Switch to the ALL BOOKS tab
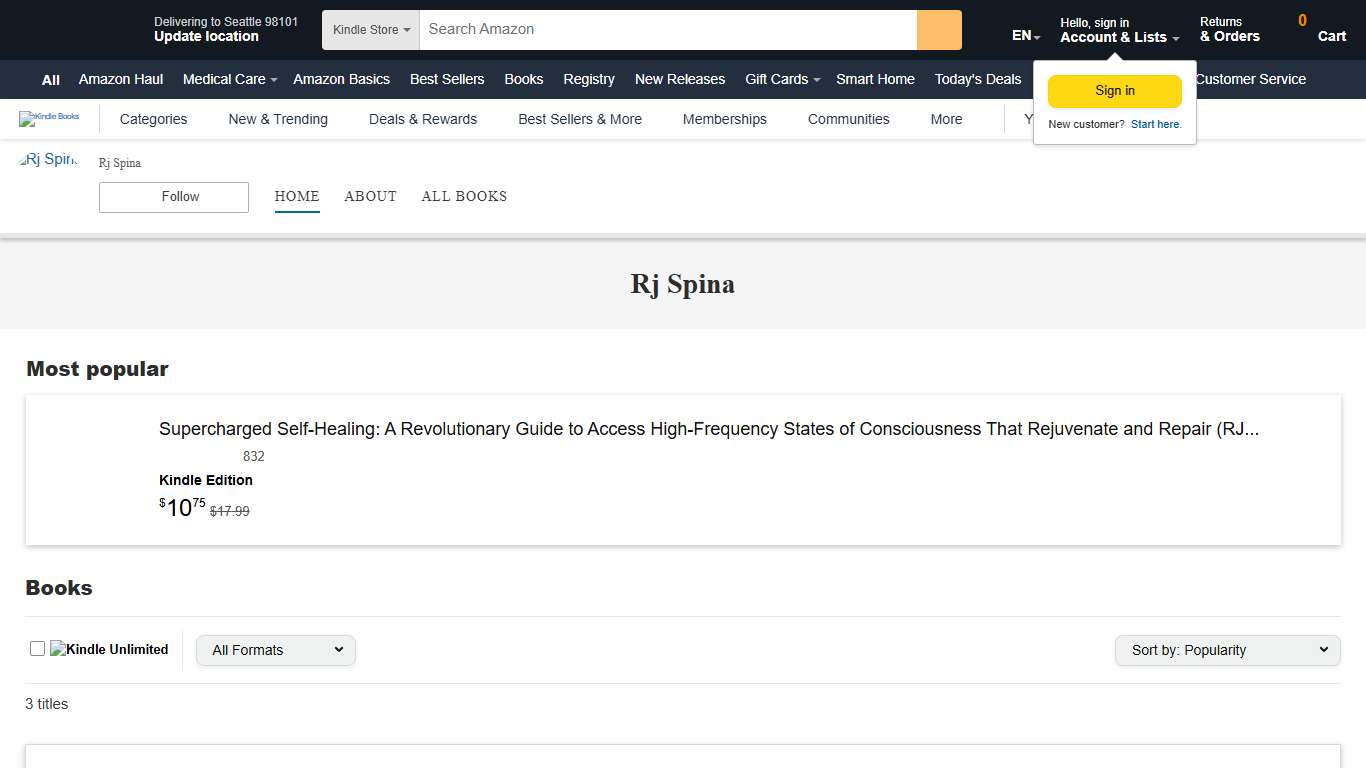The image size is (1366, 768). [x=464, y=196]
